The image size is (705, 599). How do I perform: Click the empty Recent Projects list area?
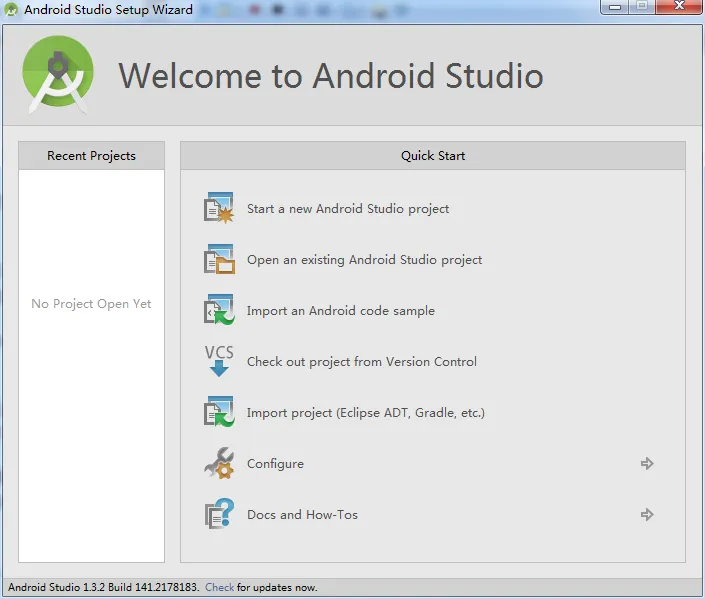[91, 400]
